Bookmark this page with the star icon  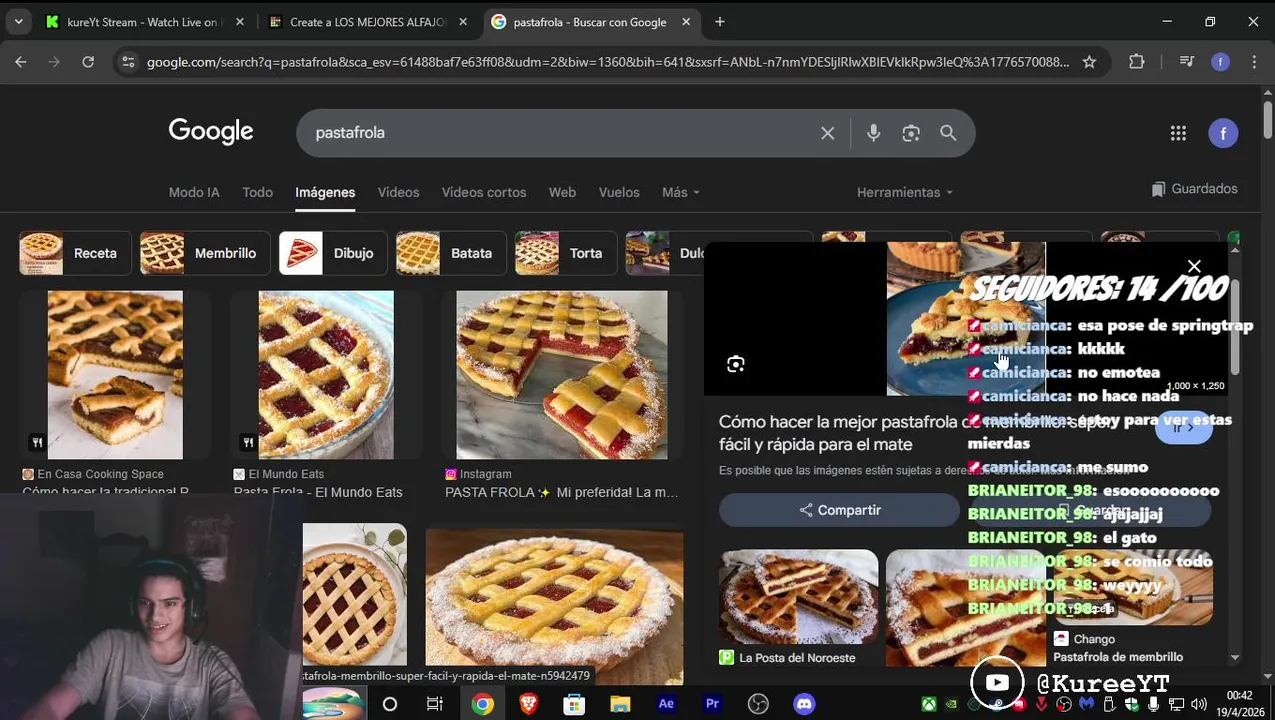pos(1089,62)
